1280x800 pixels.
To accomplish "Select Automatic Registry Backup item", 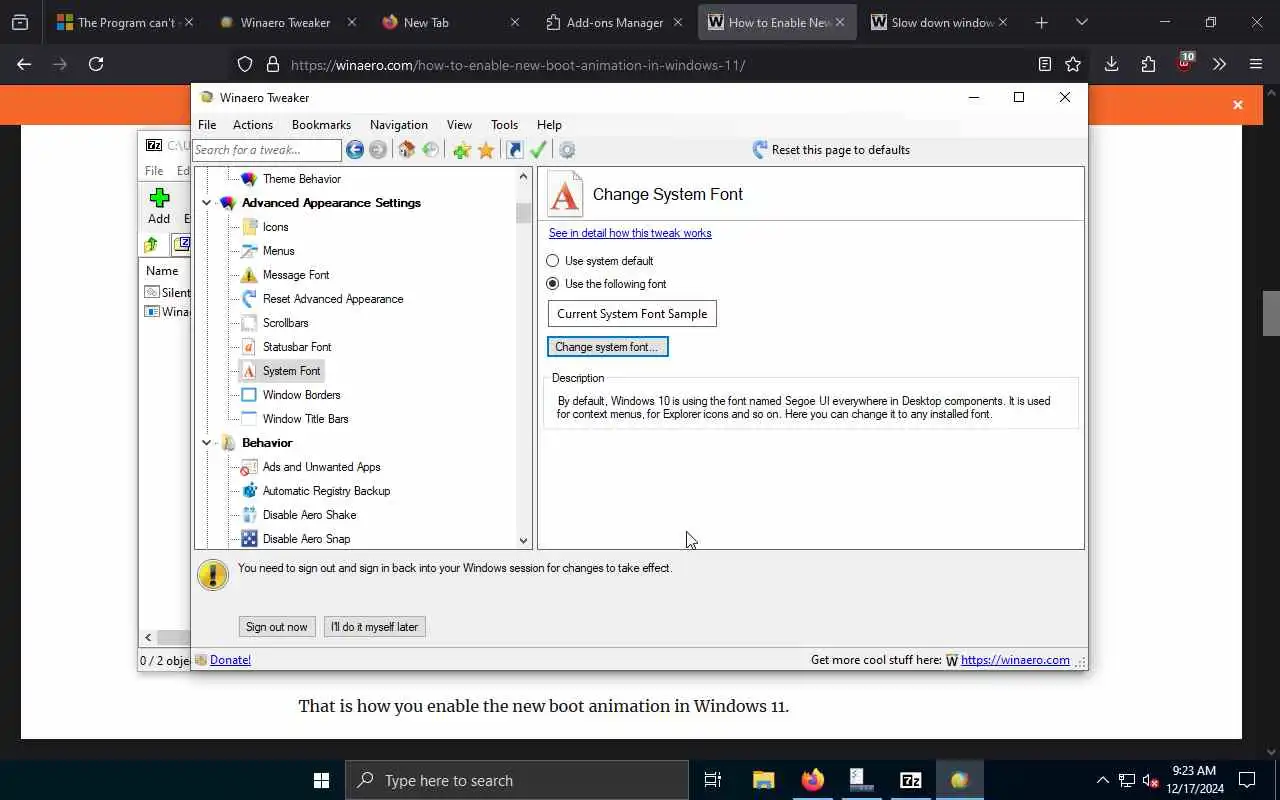I will tap(326, 491).
